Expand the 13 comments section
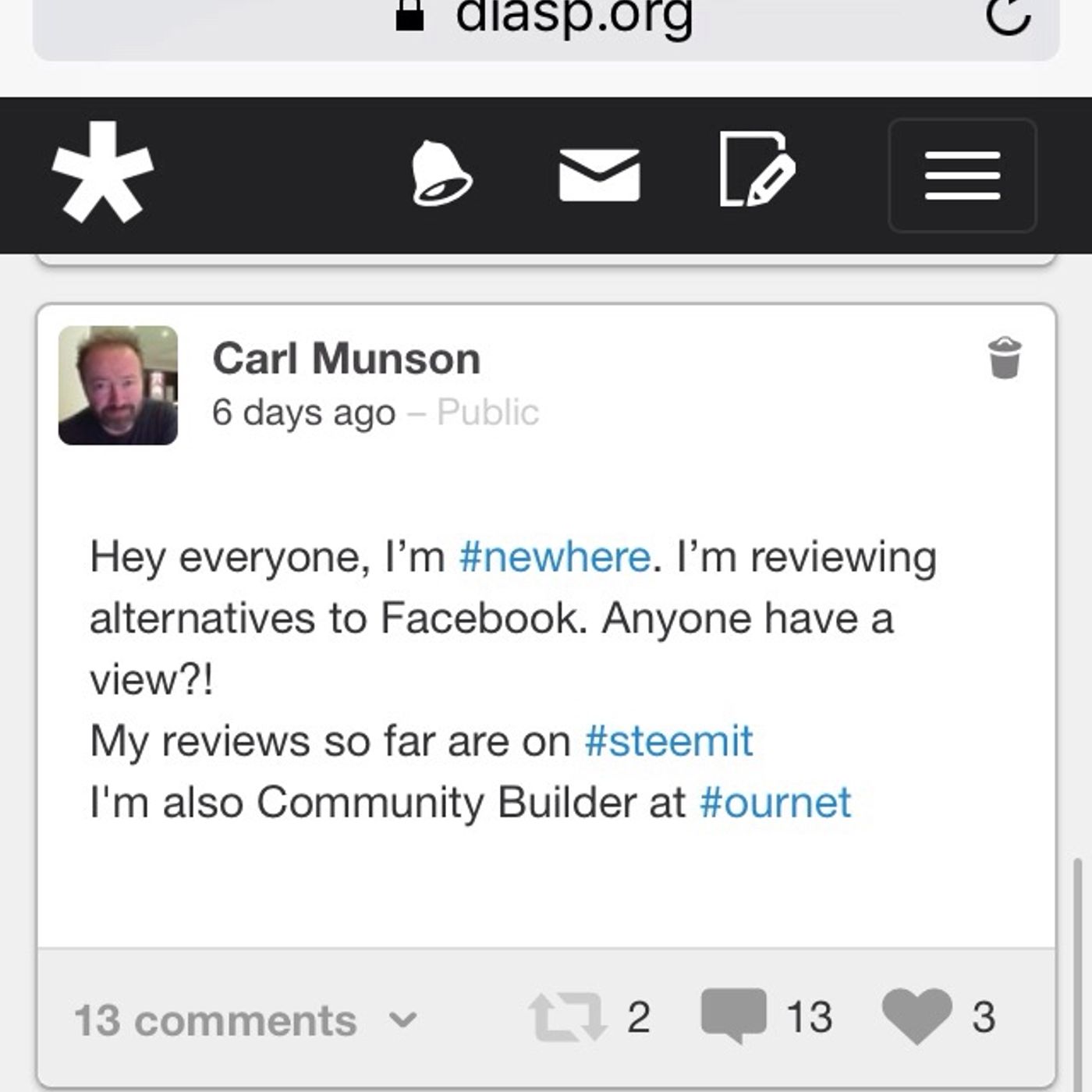This screenshot has height=1092, width=1092. point(215,1020)
